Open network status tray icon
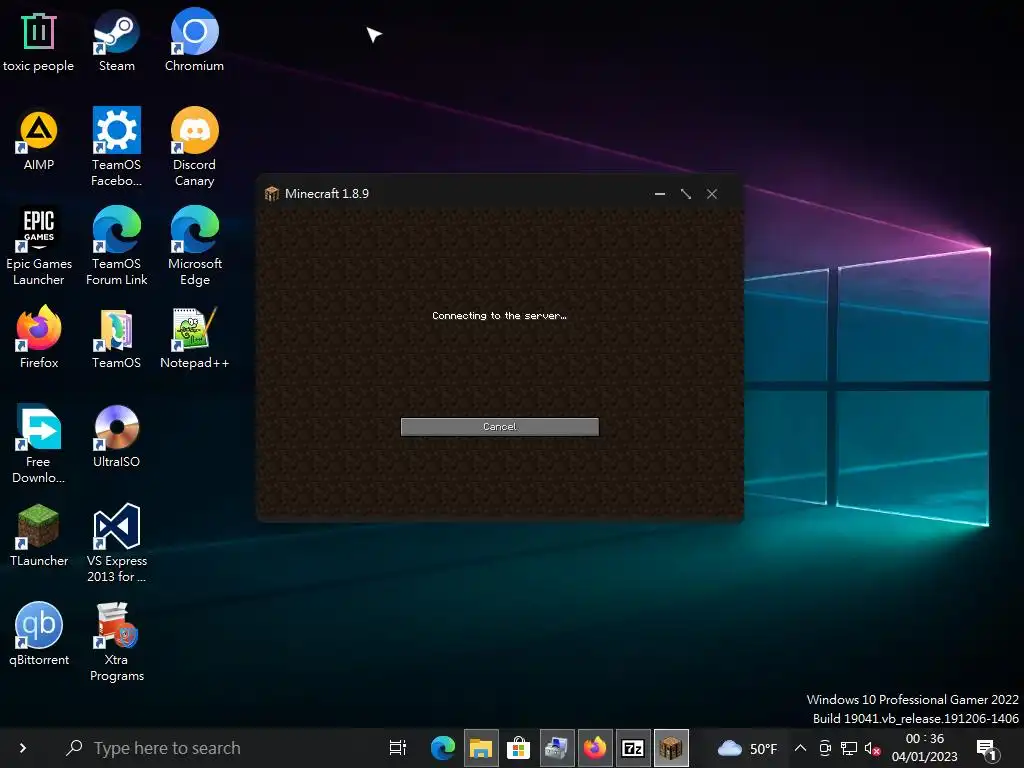The width and height of the screenshot is (1024, 768). [x=848, y=748]
